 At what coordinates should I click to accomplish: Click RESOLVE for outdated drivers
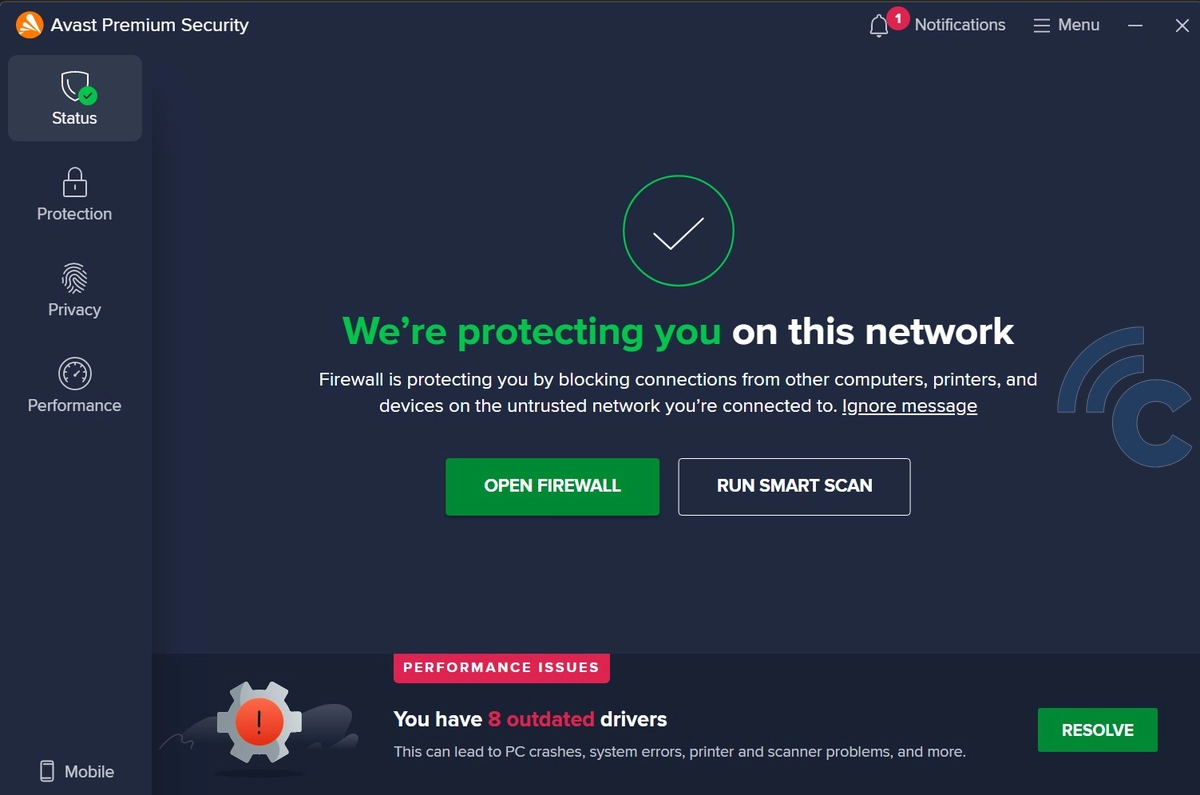coord(1097,730)
